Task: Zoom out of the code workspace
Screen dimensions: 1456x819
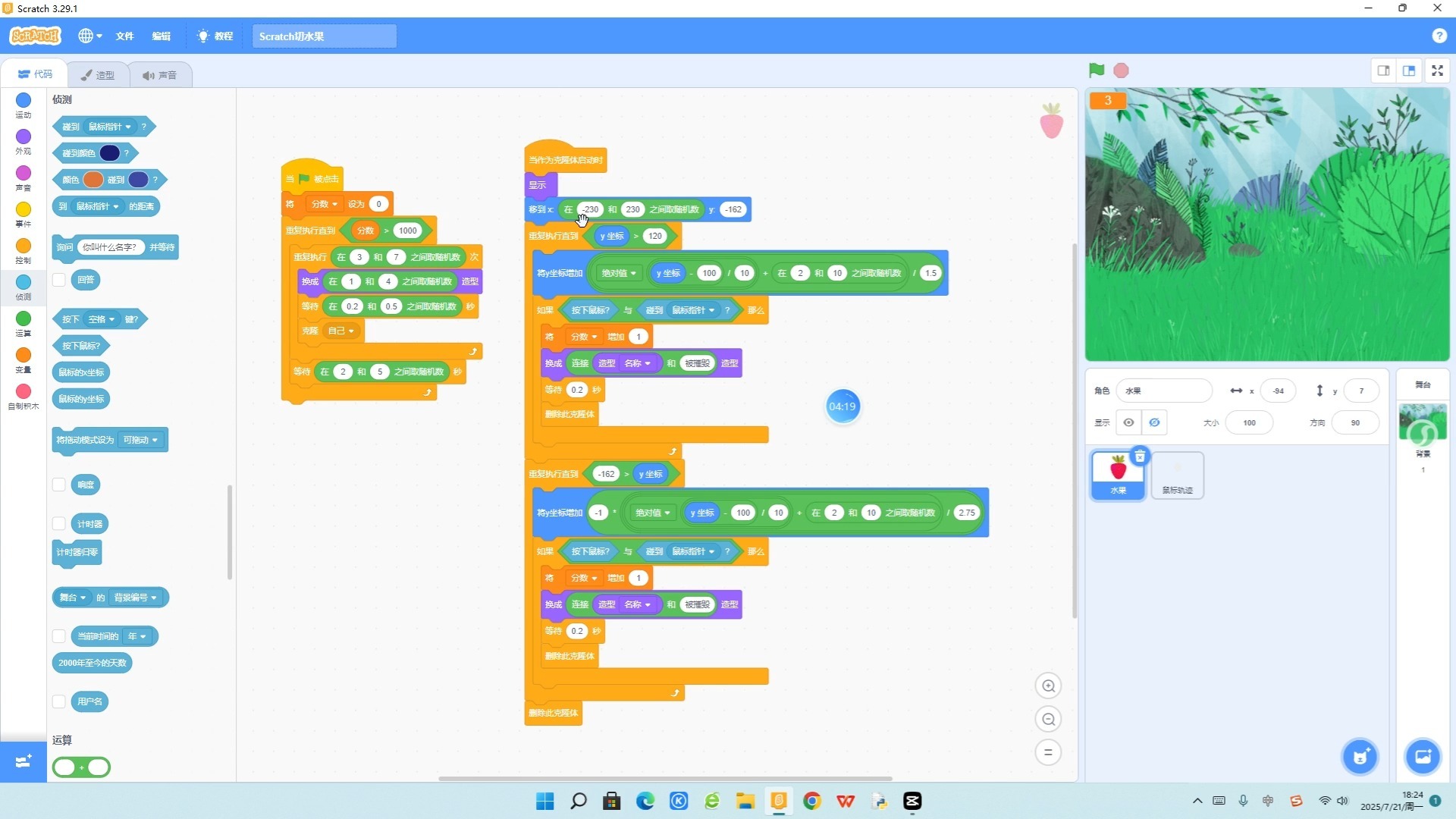Action: 1048,720
